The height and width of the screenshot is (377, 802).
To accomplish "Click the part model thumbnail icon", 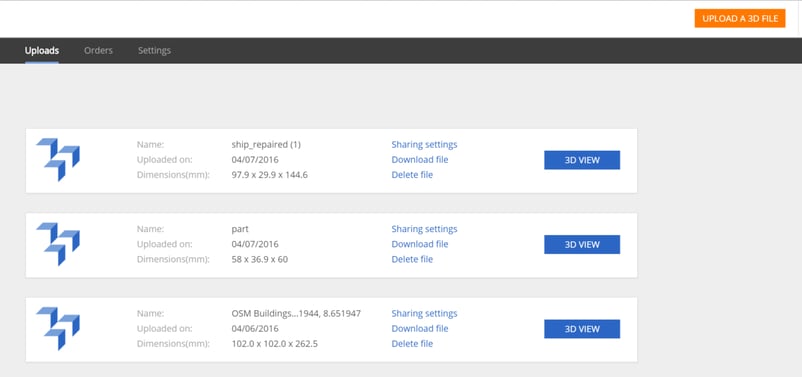I will [58, 244].
